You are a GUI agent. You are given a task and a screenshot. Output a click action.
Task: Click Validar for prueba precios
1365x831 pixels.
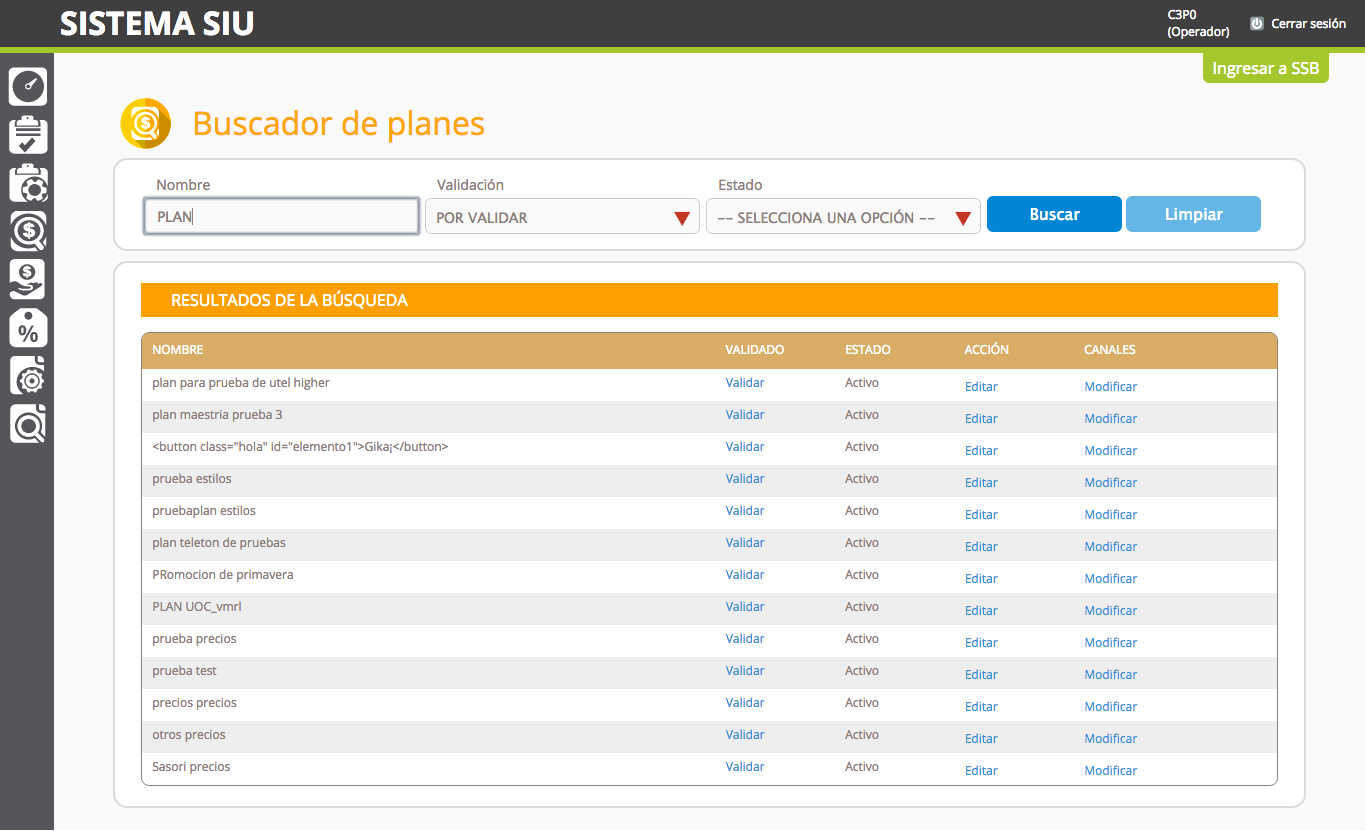coord(745,639)
